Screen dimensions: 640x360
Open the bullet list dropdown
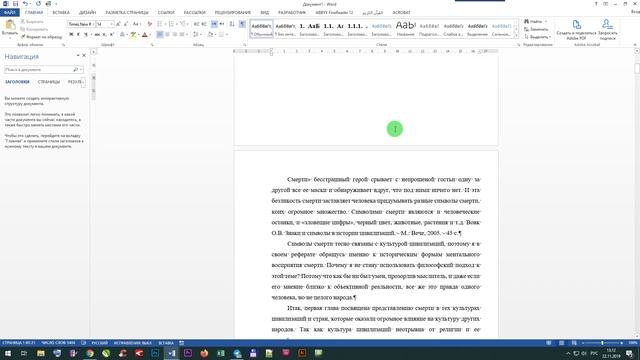point(165,24)
